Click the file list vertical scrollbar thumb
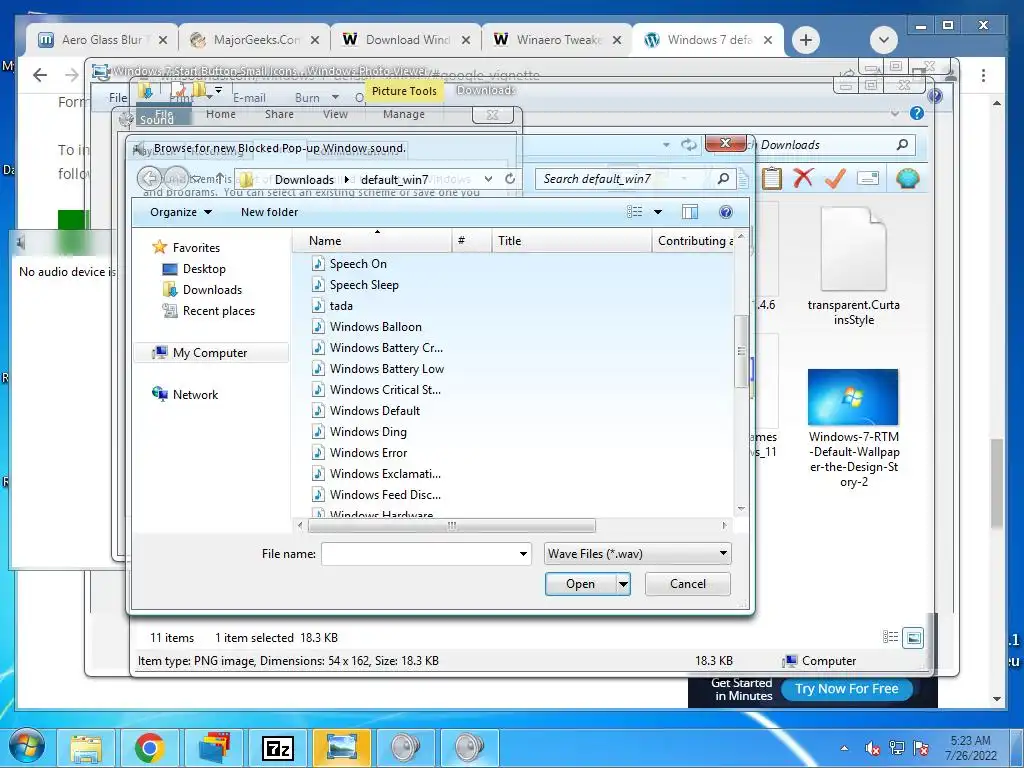 click(x=741, y=351)
